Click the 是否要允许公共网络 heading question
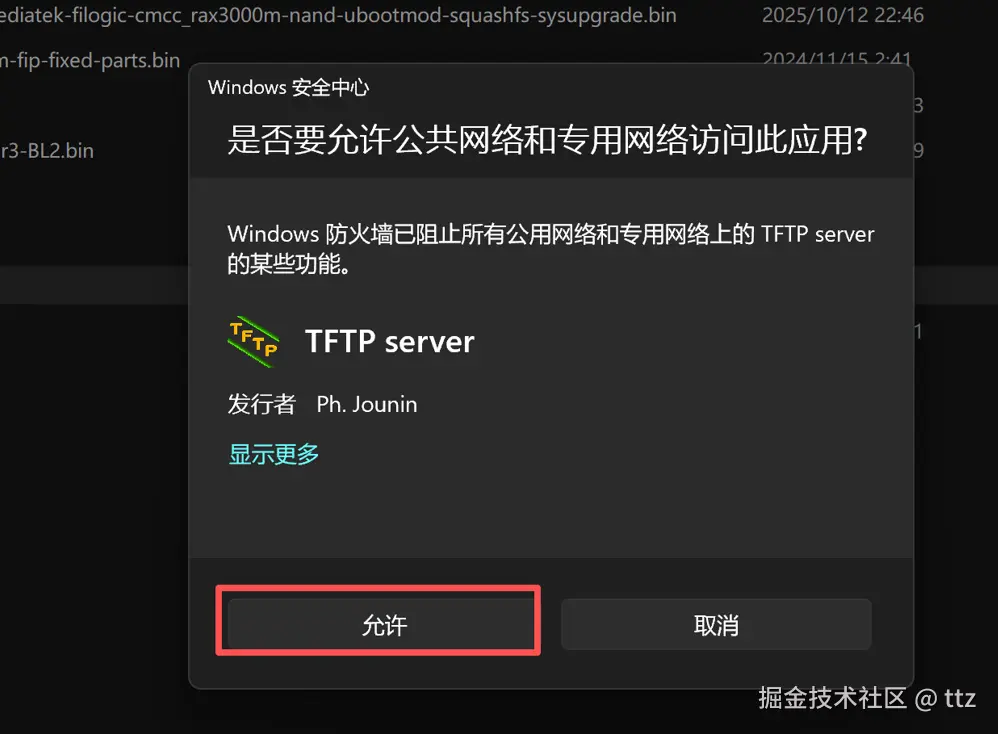Image resolution: width=998 pixels, height=734 pixels. [547, 140]
